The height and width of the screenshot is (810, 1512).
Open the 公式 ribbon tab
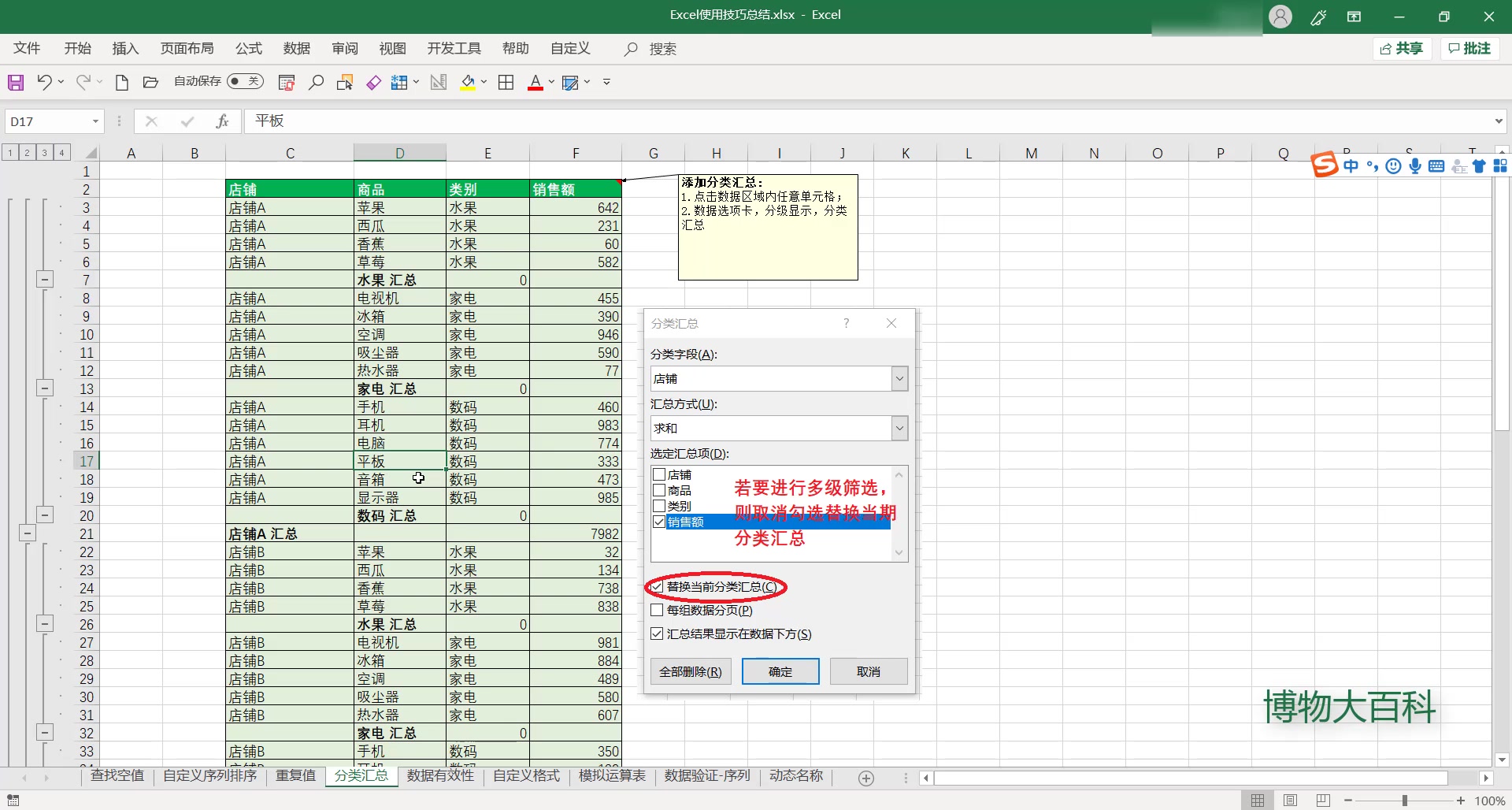pyautogui.click(x=249, y=49)
